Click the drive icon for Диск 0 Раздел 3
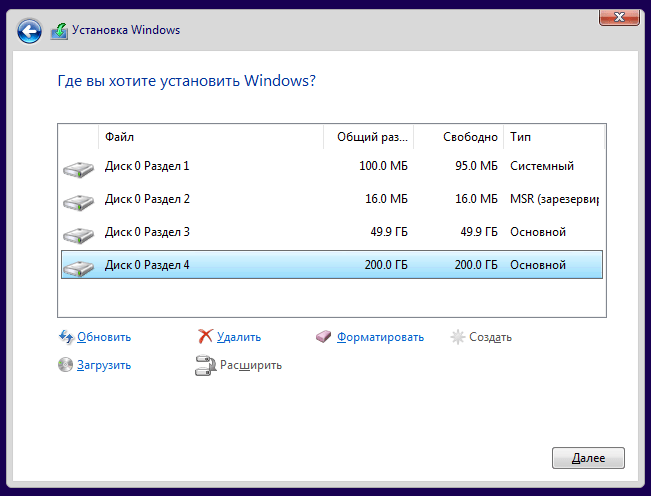This screenshot has height=496, width=651. (78, 236)
